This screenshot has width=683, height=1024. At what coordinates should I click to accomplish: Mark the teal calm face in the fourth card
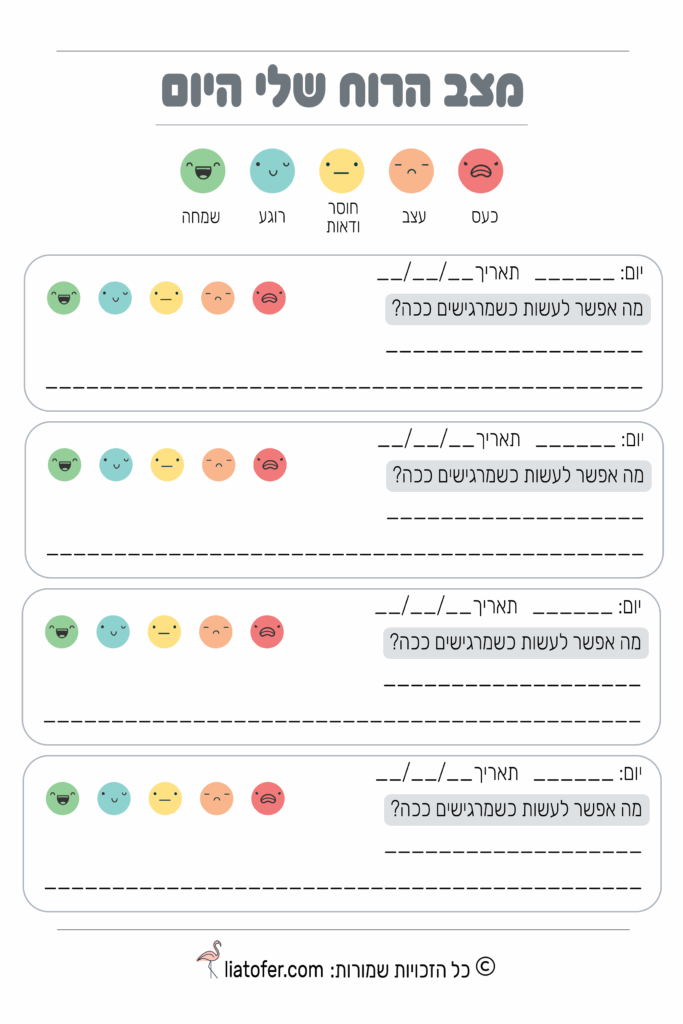tap(114, 799)
